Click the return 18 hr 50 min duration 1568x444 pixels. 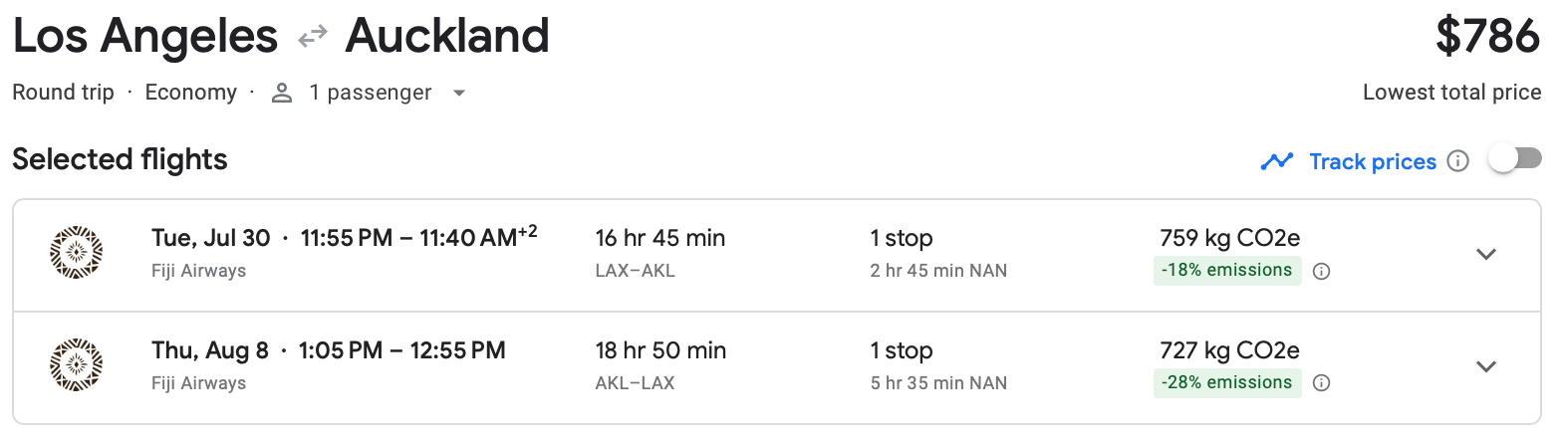(x=660, y=350)
